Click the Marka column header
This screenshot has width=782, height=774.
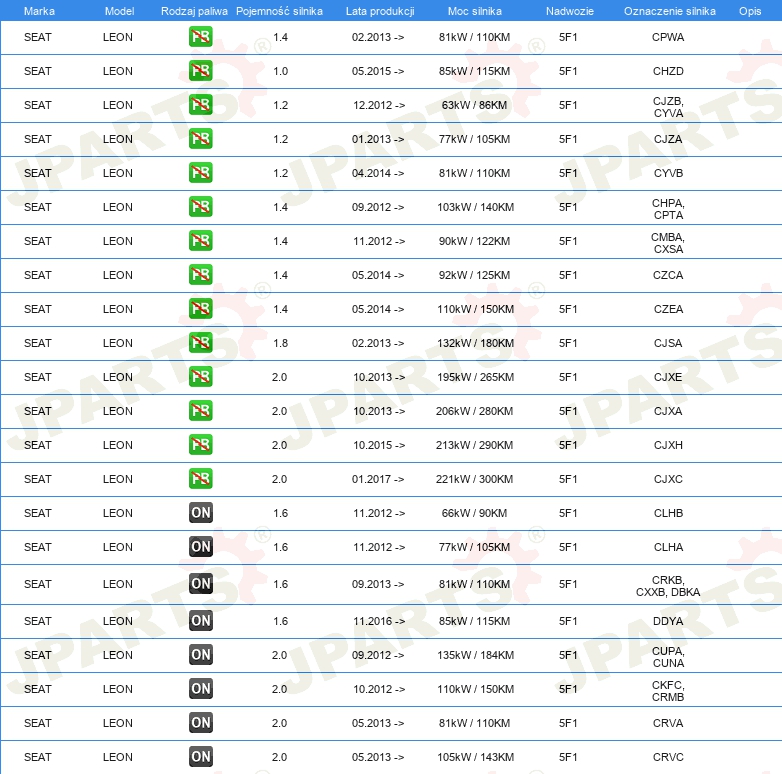click(39, 11)
